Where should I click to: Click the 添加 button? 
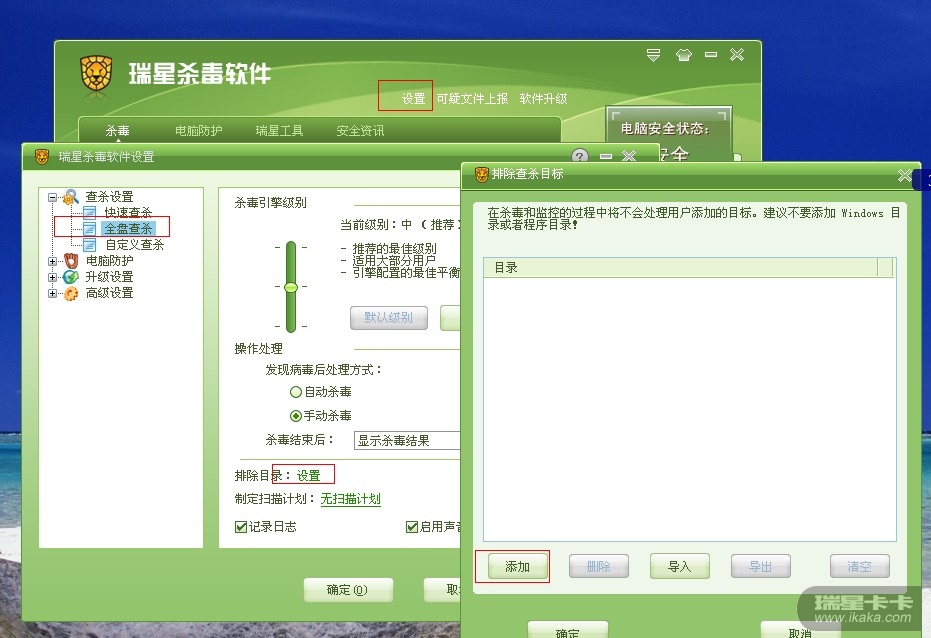517,567
